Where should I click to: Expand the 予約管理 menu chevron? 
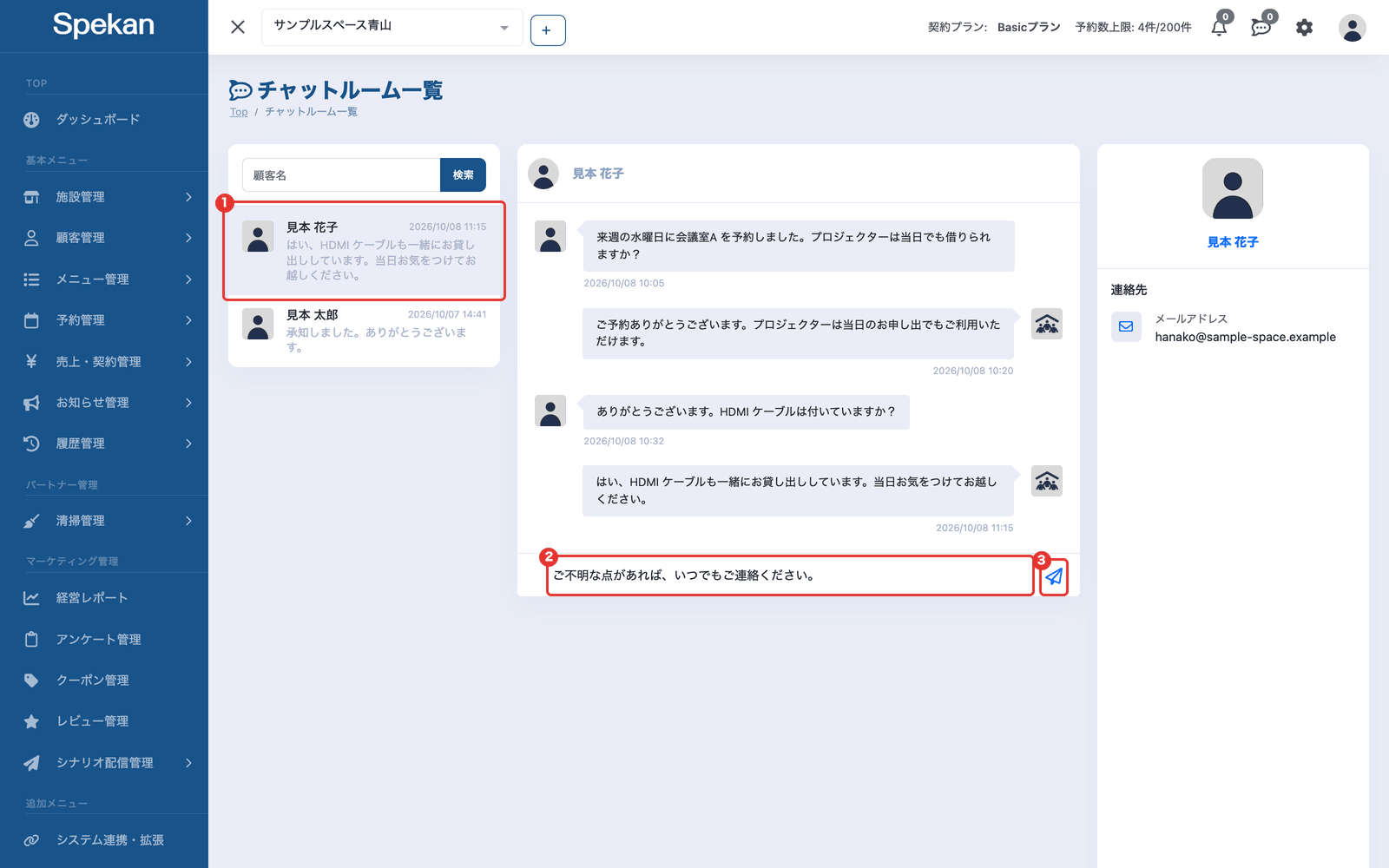[x=188, y=320]
